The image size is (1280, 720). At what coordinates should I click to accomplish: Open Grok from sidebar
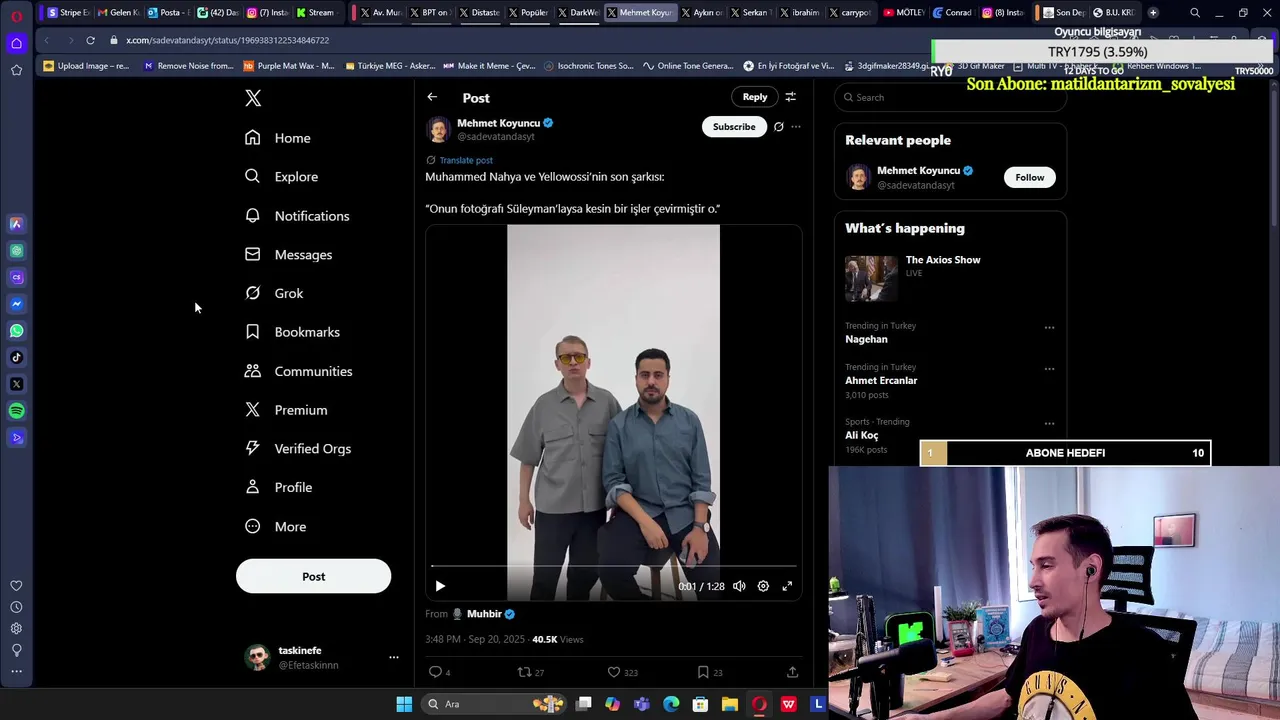coord(274,293)
